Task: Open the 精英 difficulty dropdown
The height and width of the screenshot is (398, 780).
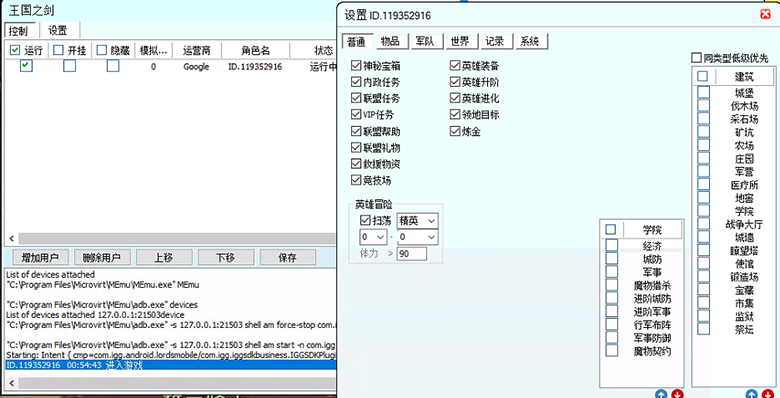Action: tap(417, 221)
